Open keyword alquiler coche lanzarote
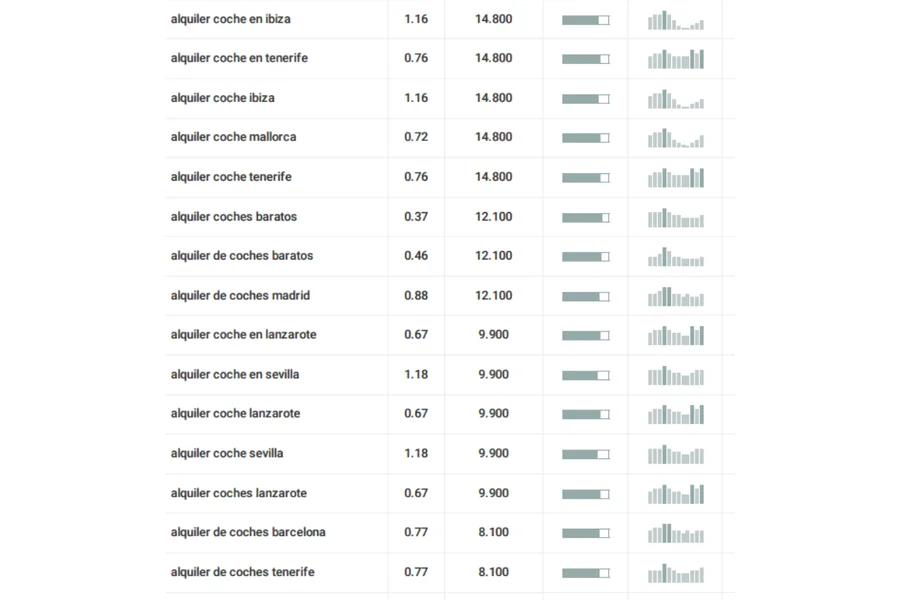The image size is (900, 600). tap(235, 413)
